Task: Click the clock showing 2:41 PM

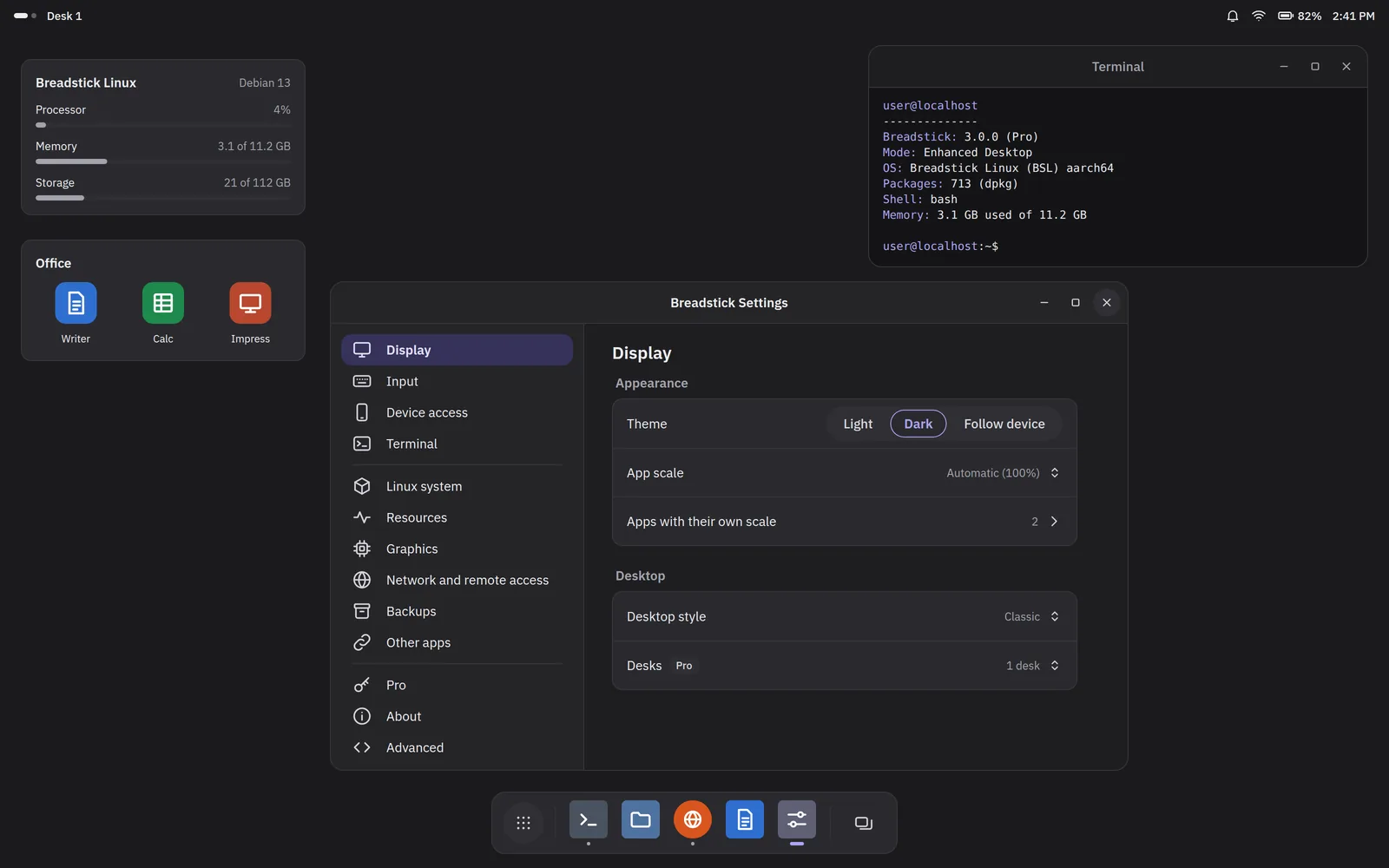Action: 1353,16
